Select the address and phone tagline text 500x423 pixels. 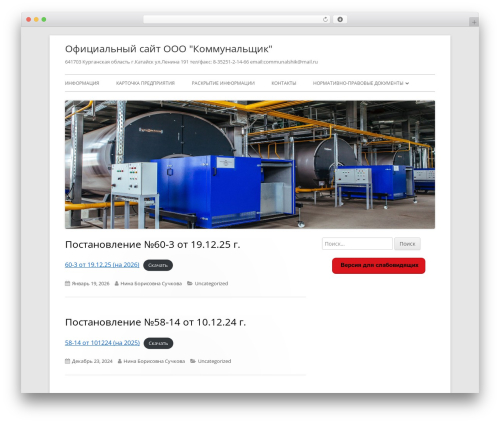(x=191, y=62)
